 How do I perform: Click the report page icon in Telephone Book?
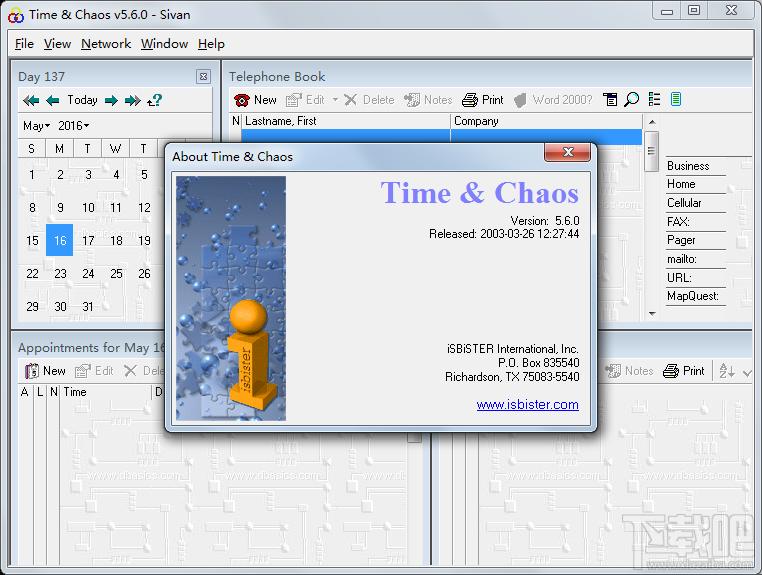point(610,100)
